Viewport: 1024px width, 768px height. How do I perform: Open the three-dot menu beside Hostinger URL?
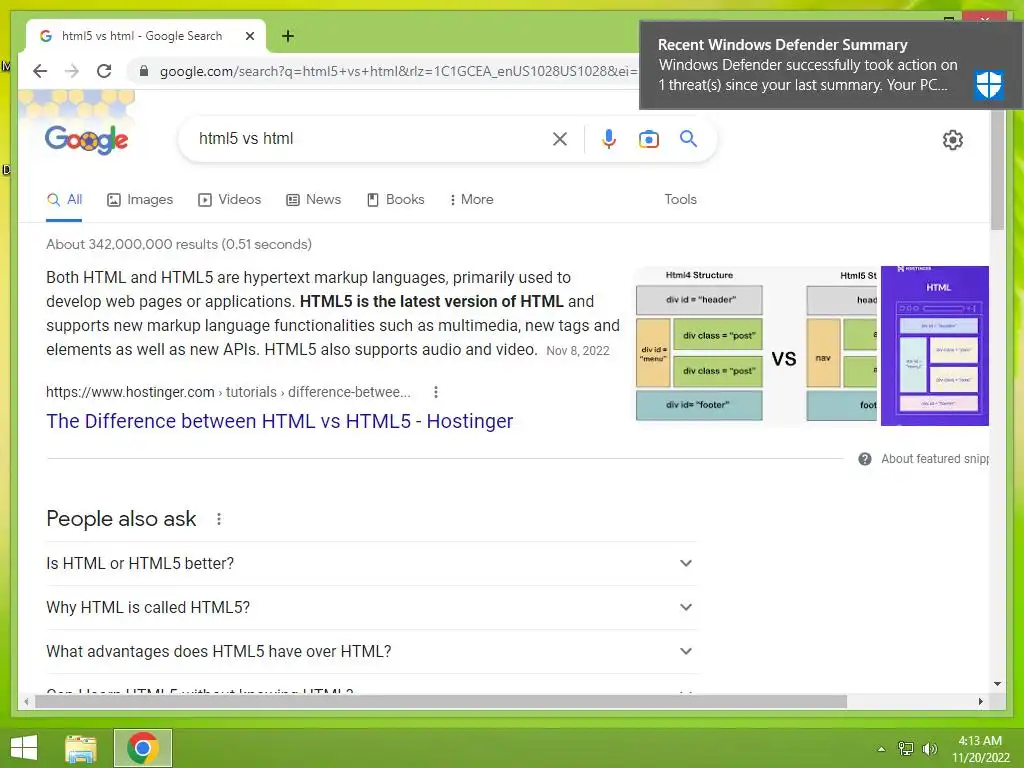(x=436, y=392)
